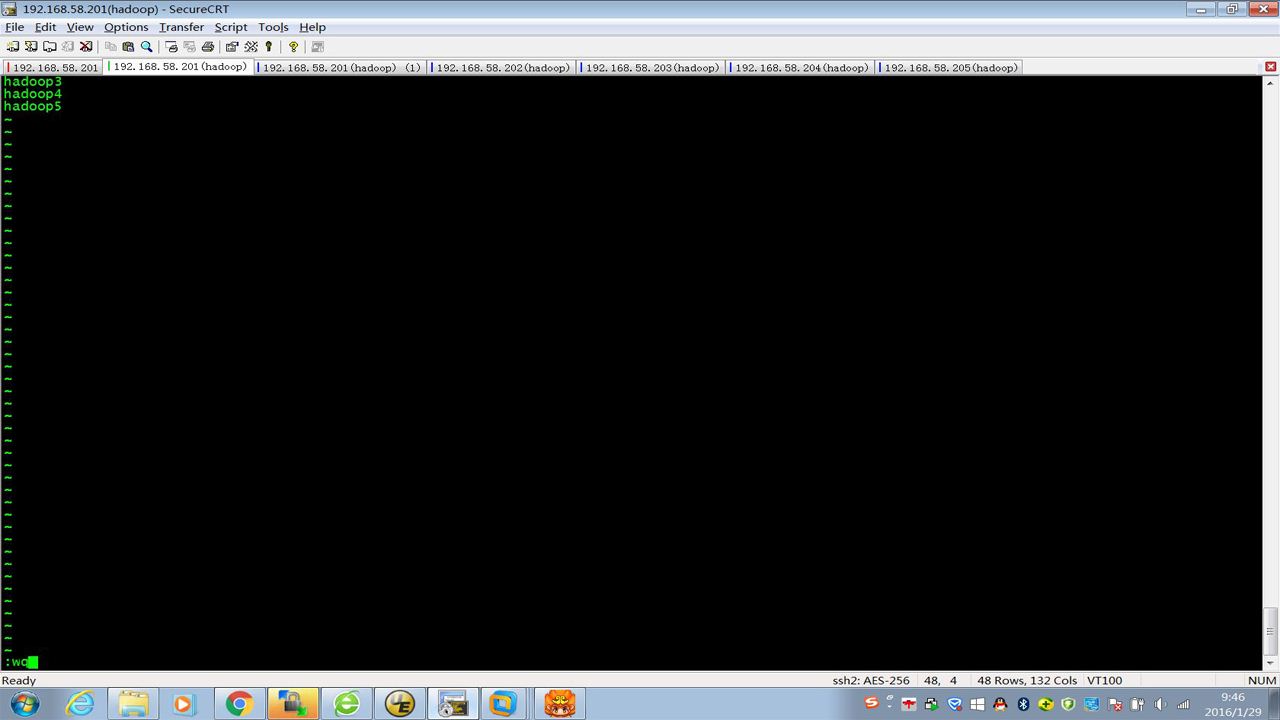Click the QQ penguin tray icon
The image size is (1280, 720).
[1000, 704]
